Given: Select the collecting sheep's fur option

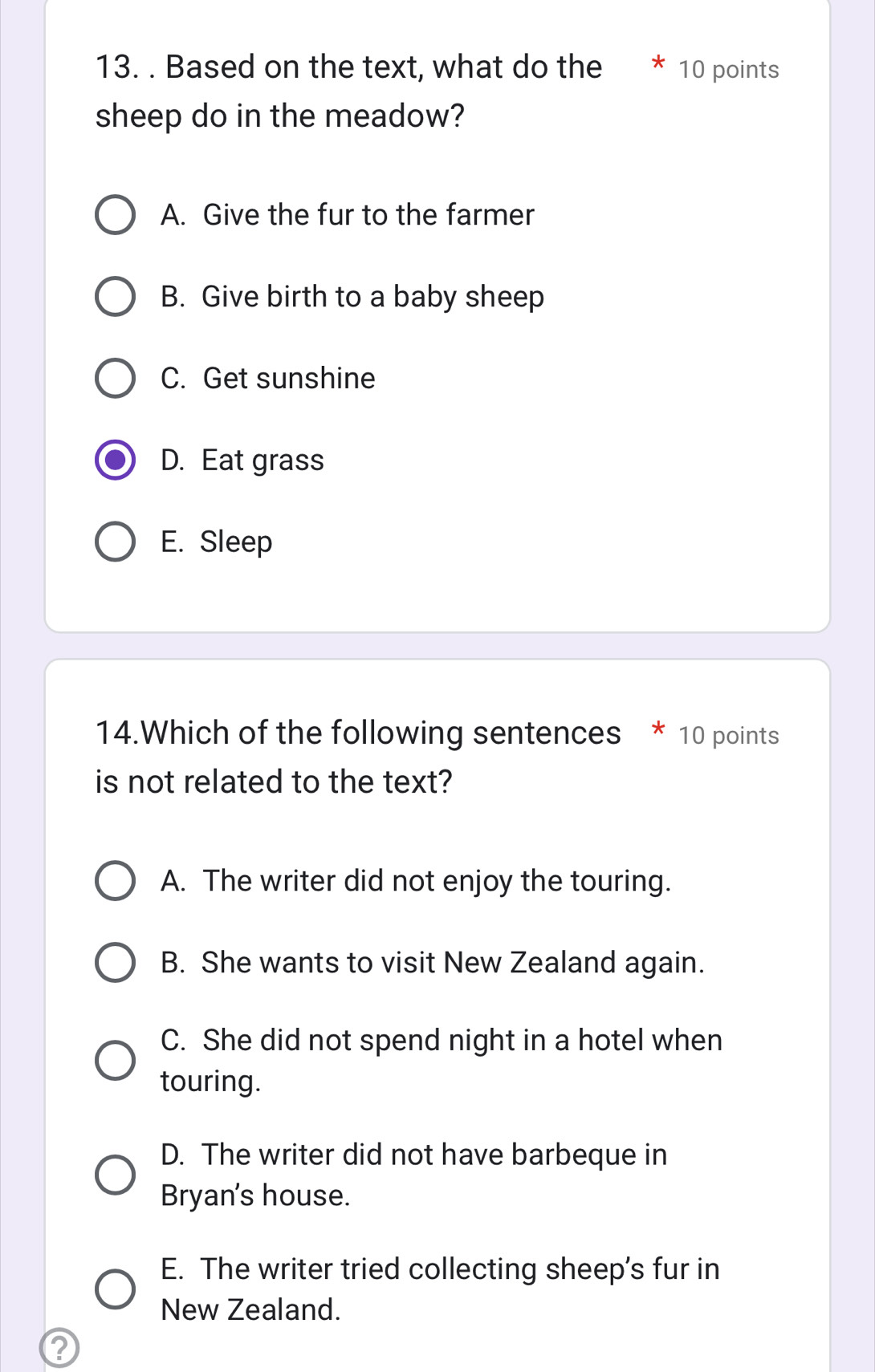Looking at the screenshot, I should tap(116, 1289).
